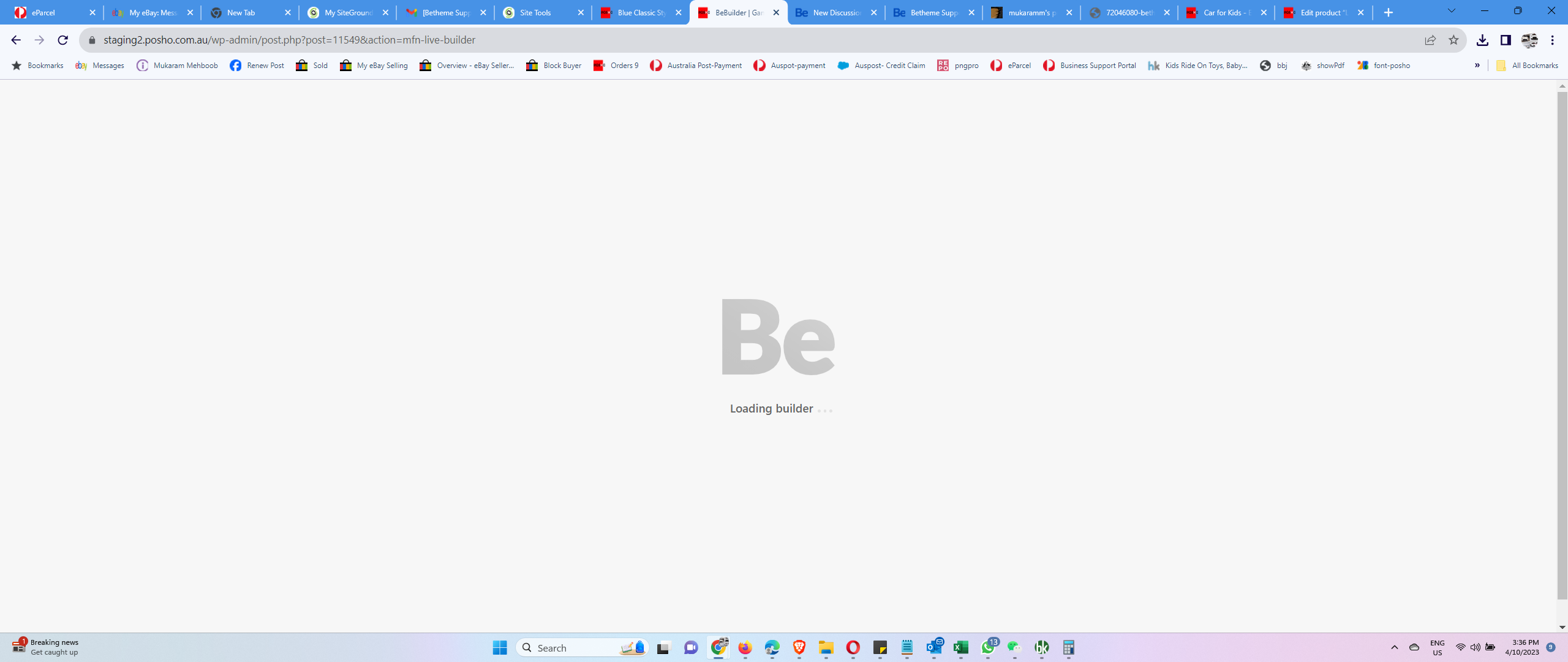
Task: Show hidden system tray icons
Action: [x=1395, y=647]
